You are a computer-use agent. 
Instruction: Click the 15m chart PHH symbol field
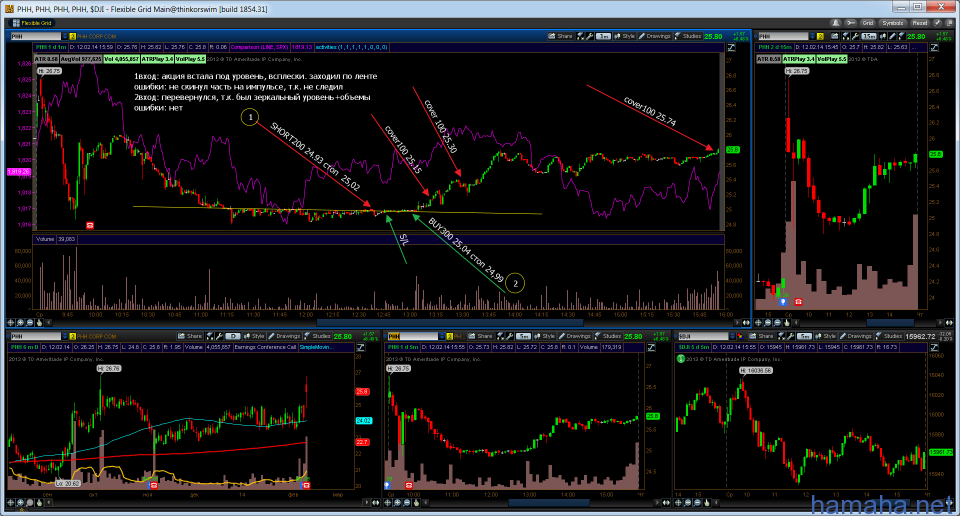click(x=783, y=37)
